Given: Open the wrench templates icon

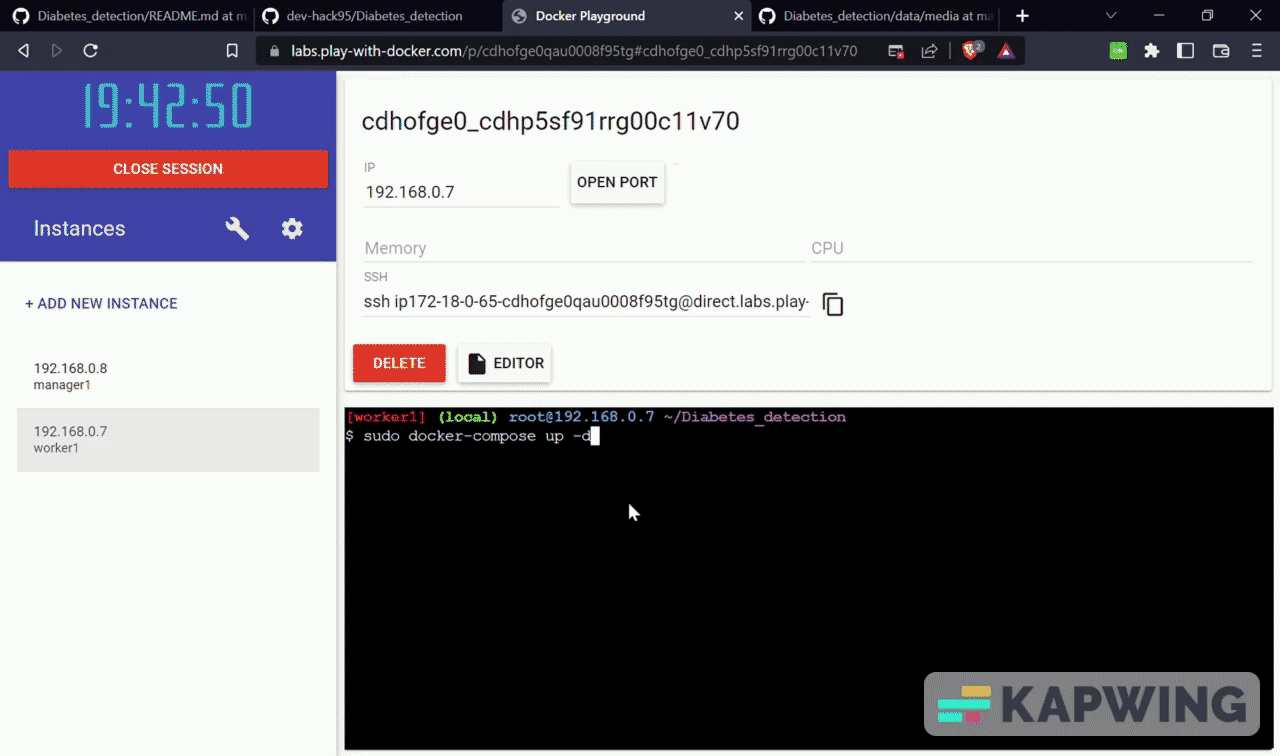Looking at the screenshot, I should click(x=237, y=229).
